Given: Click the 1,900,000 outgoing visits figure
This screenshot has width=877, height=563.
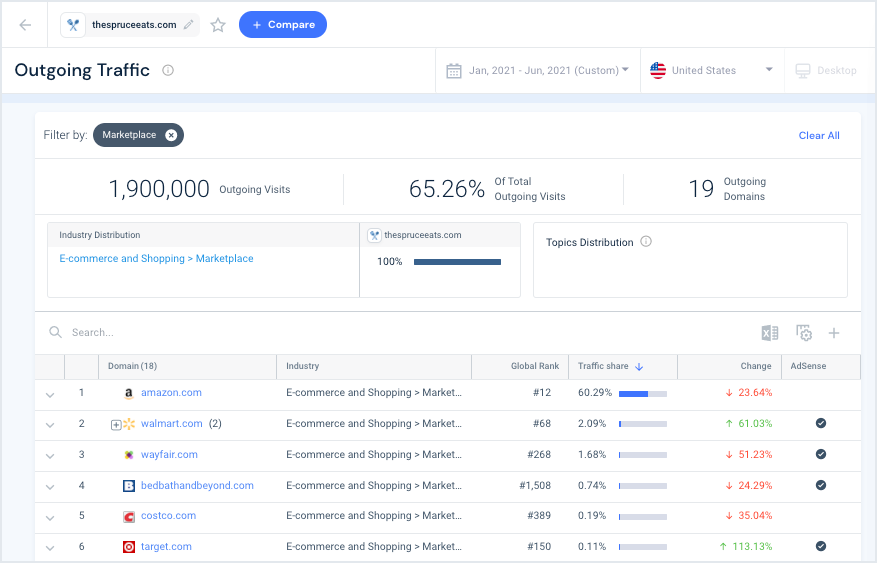Looking at the screenshot, I should tap(159, 189).
